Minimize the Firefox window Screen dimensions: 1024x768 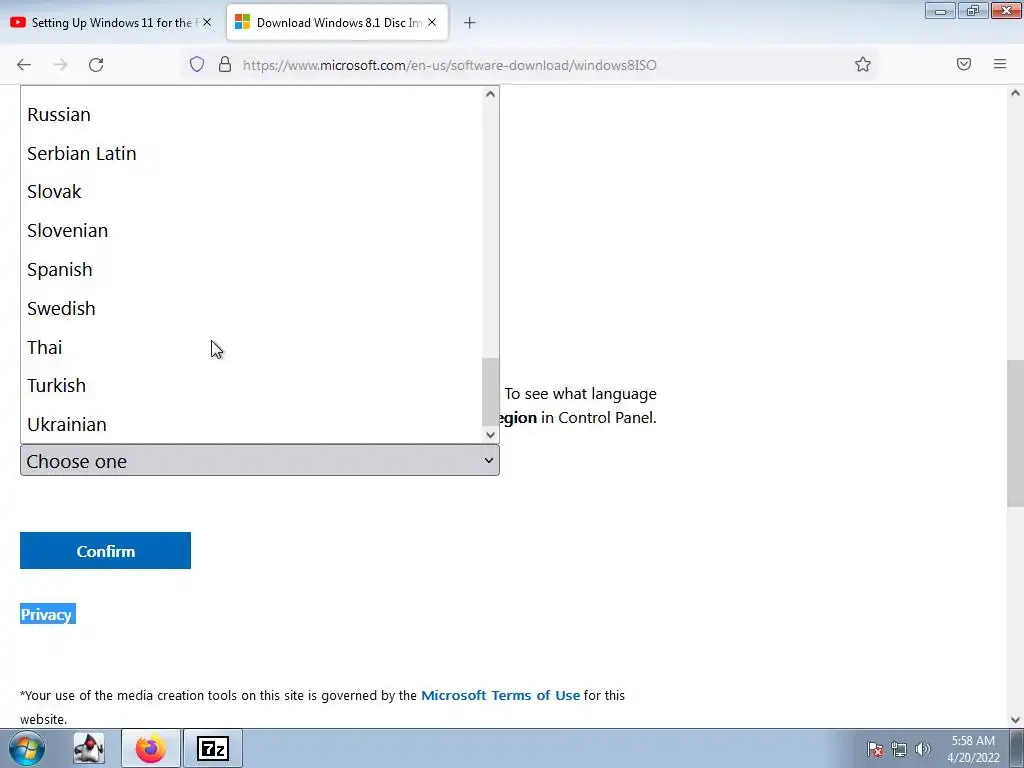(x=940, y=10)
